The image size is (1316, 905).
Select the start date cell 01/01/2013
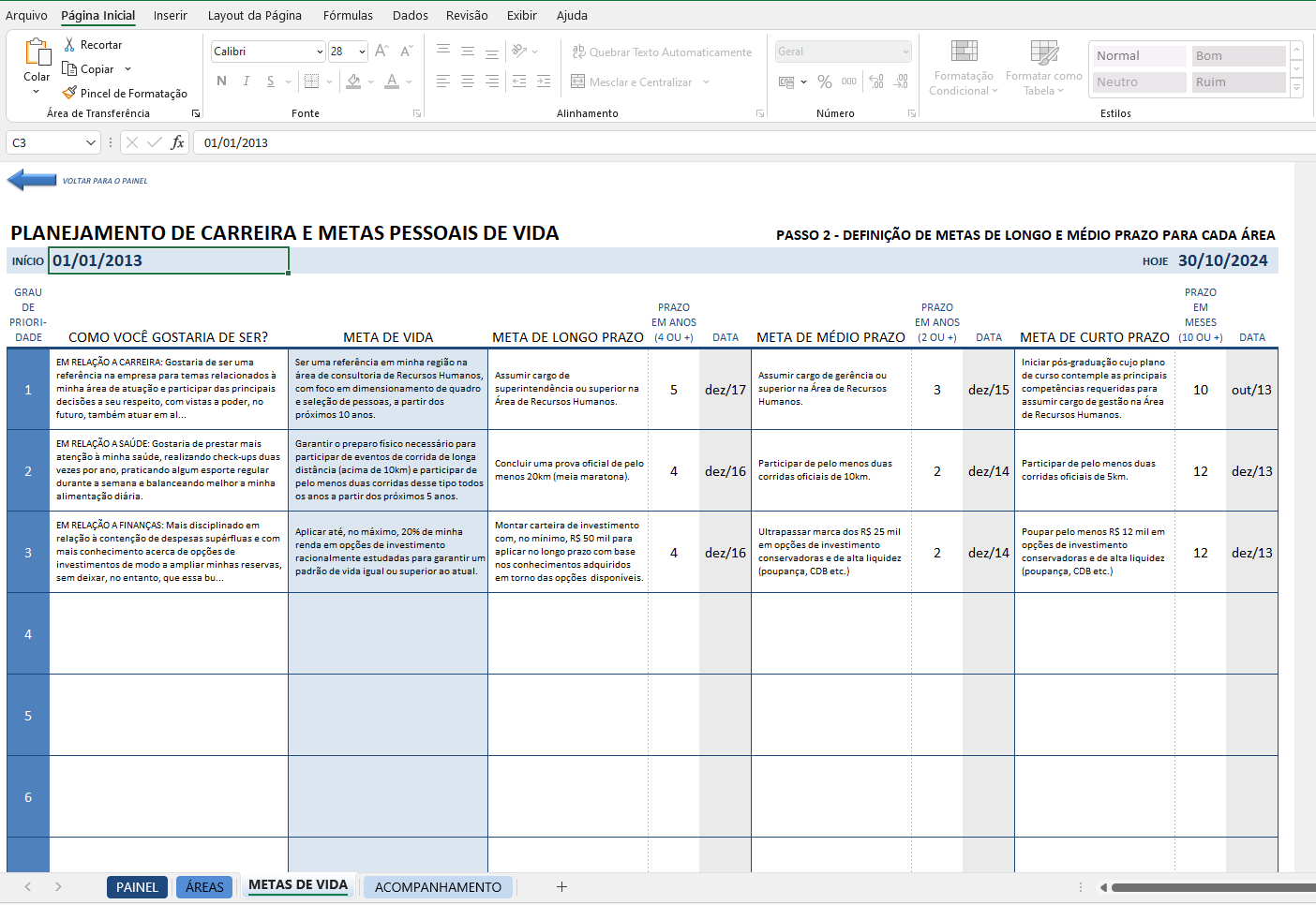tap(169, 260)
